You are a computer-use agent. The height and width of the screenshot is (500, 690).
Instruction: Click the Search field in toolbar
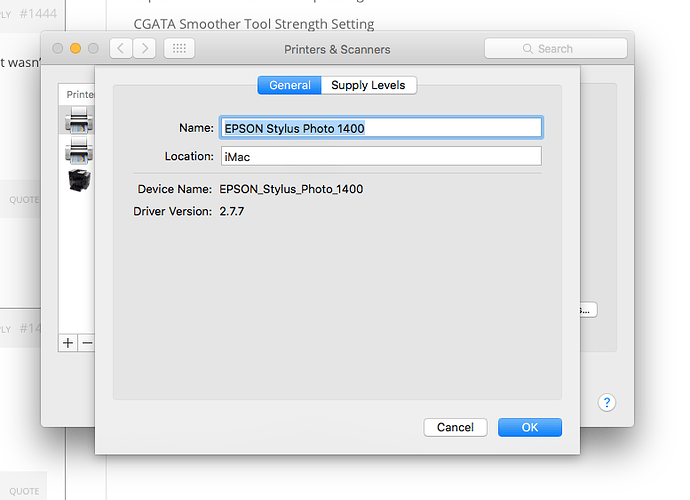pos(556,48)
